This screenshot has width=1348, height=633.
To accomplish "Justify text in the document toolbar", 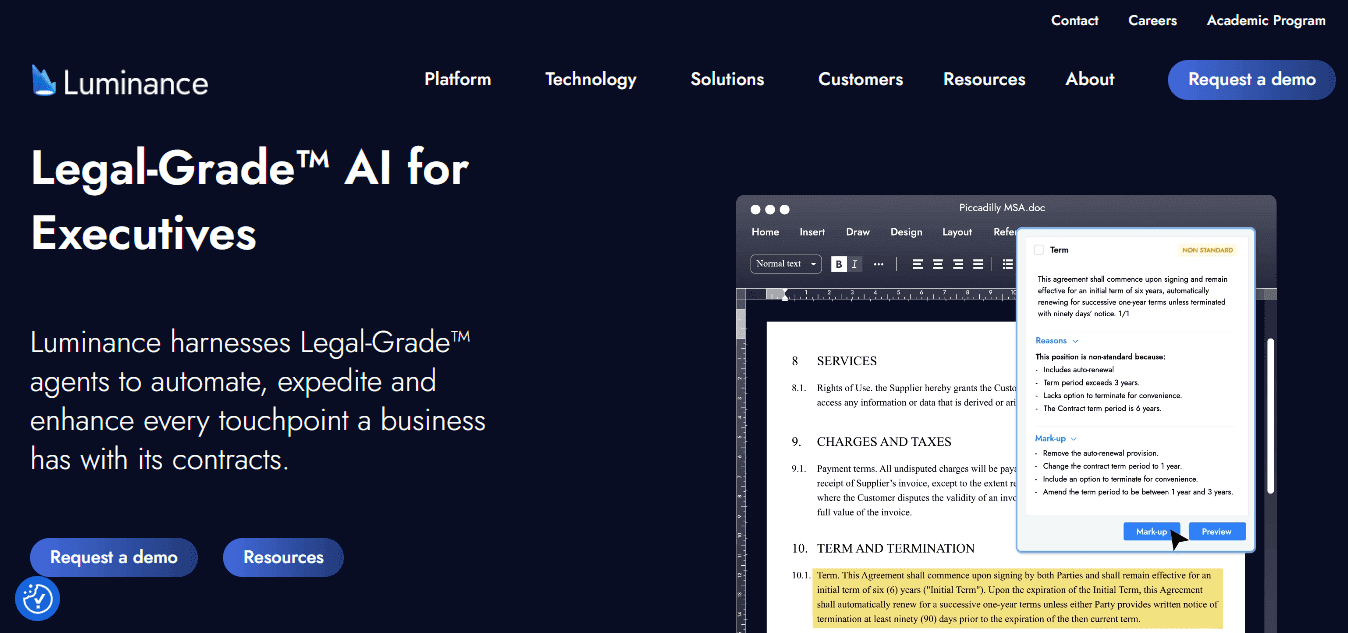I will pos(978,264).
